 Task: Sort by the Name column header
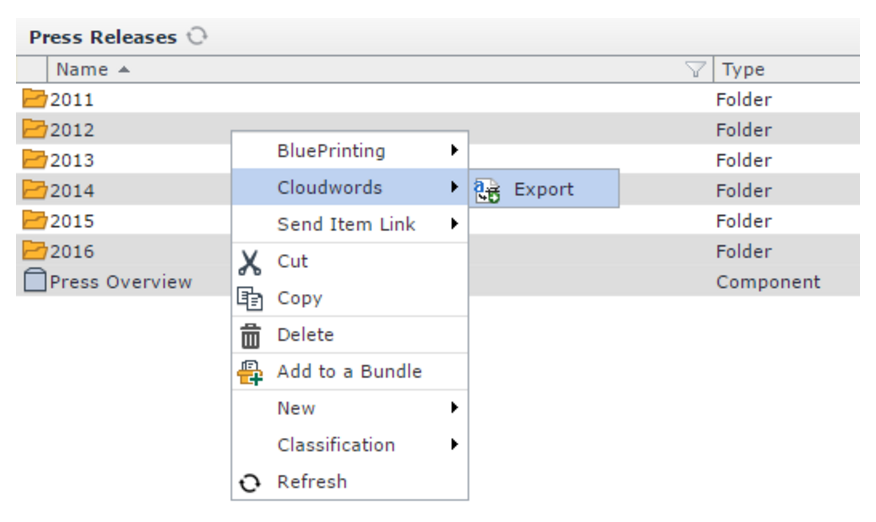tap(82, 69)
